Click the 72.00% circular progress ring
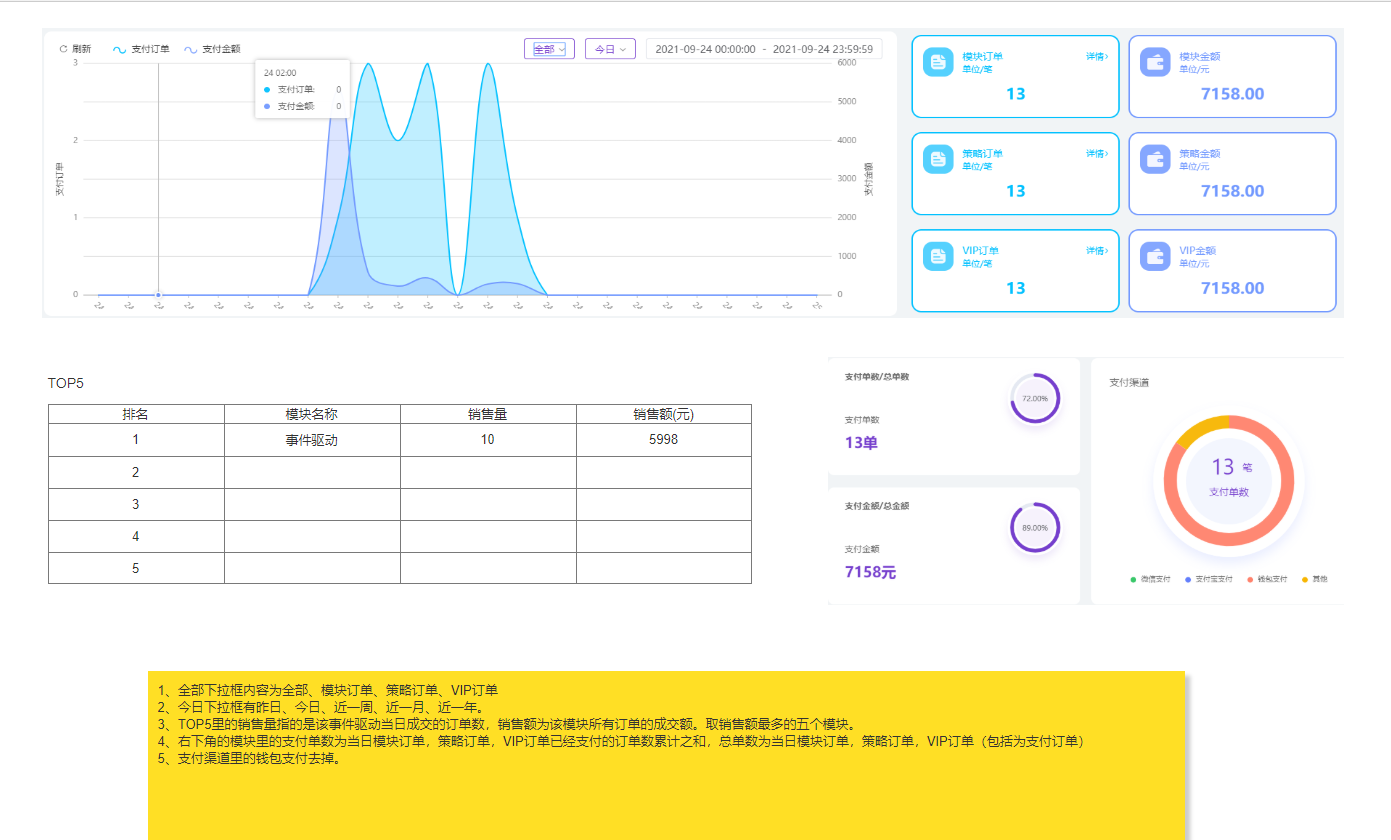The image size is (1391, 840). click(1035, 398)
